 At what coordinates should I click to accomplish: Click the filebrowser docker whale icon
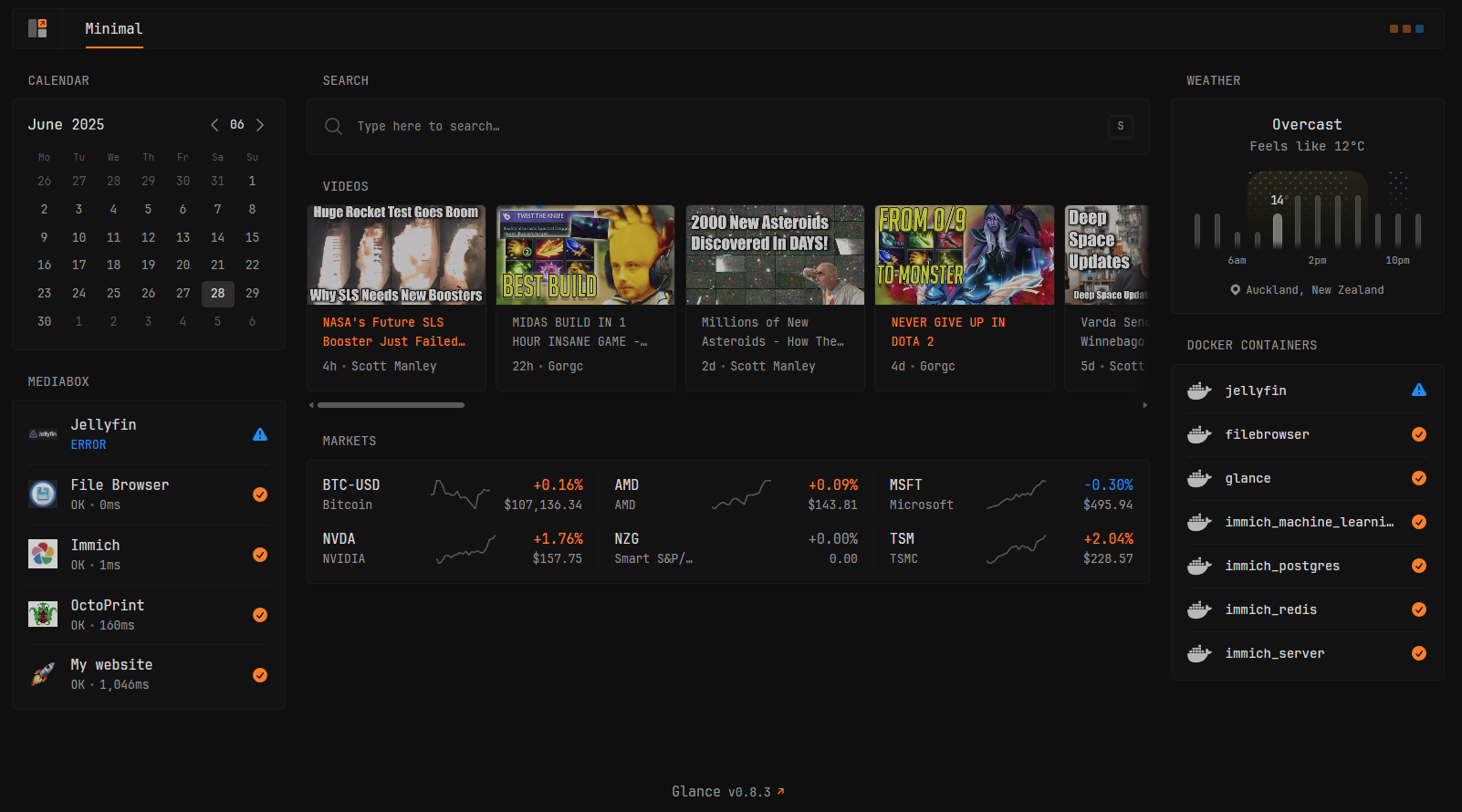tap(1199, 434)
